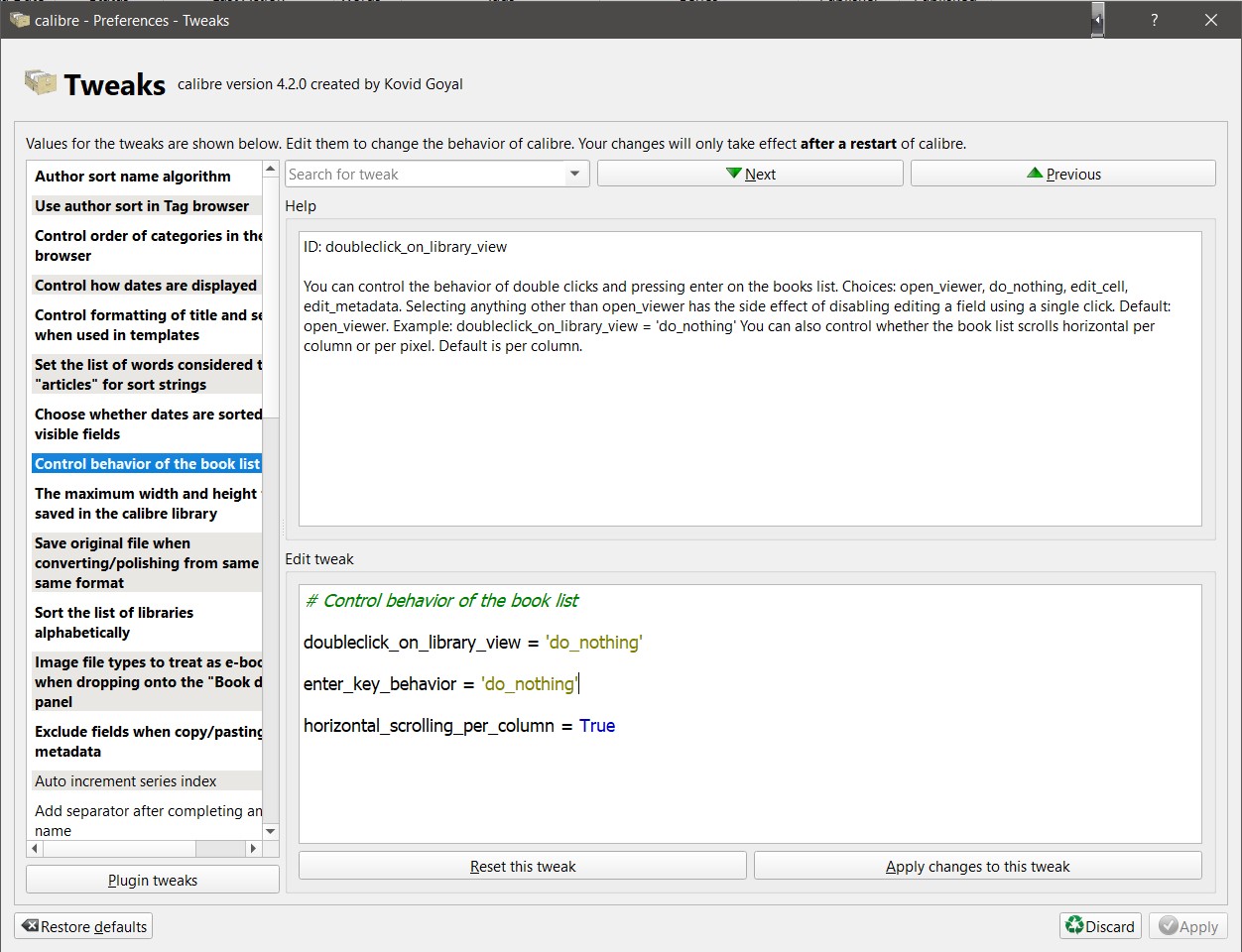Select Save original file when converting tweak
The image size is (1242, 952).
tap(147, 563)
